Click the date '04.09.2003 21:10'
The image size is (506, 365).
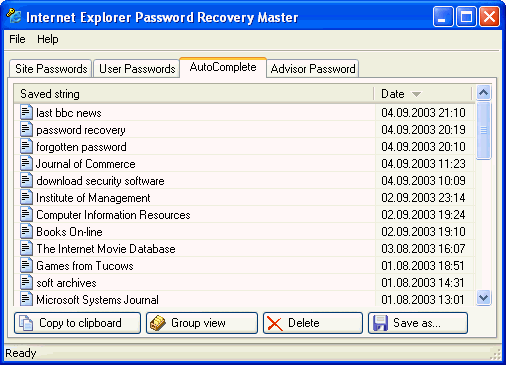pos(423,113)
